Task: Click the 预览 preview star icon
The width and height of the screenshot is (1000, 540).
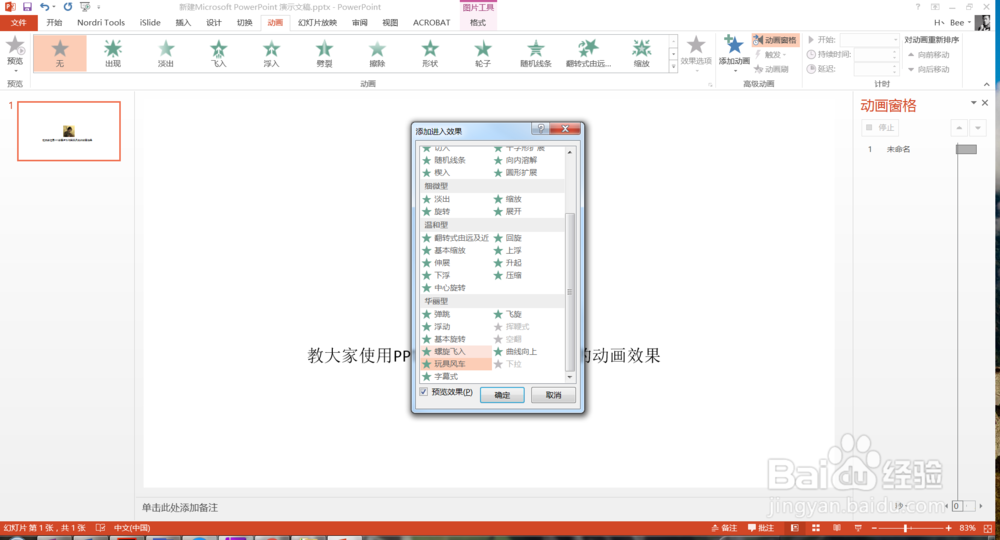Action: (x=15, y=47)
